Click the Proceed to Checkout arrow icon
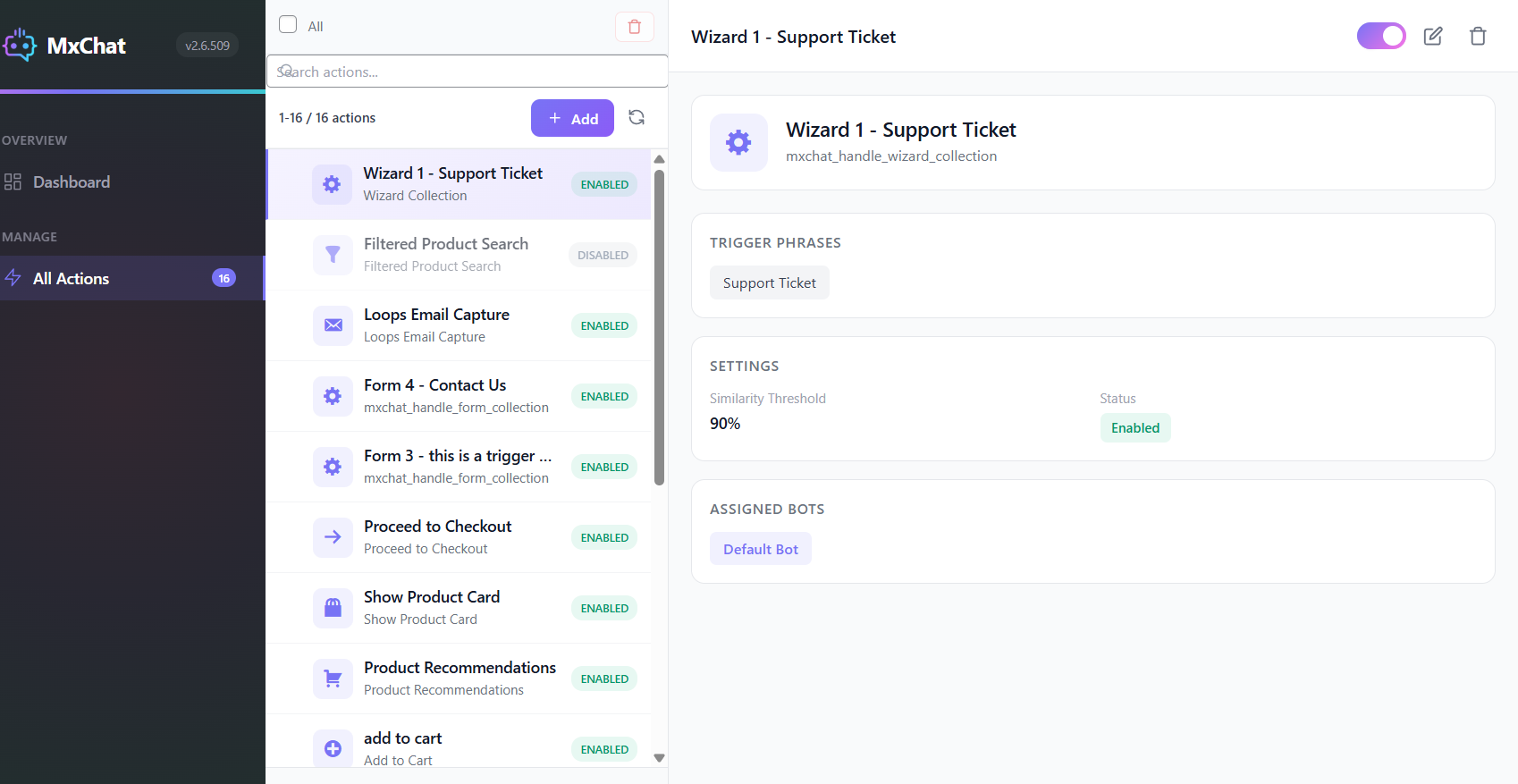Viewport: 1518px width, 784px height. coord(333,537)
